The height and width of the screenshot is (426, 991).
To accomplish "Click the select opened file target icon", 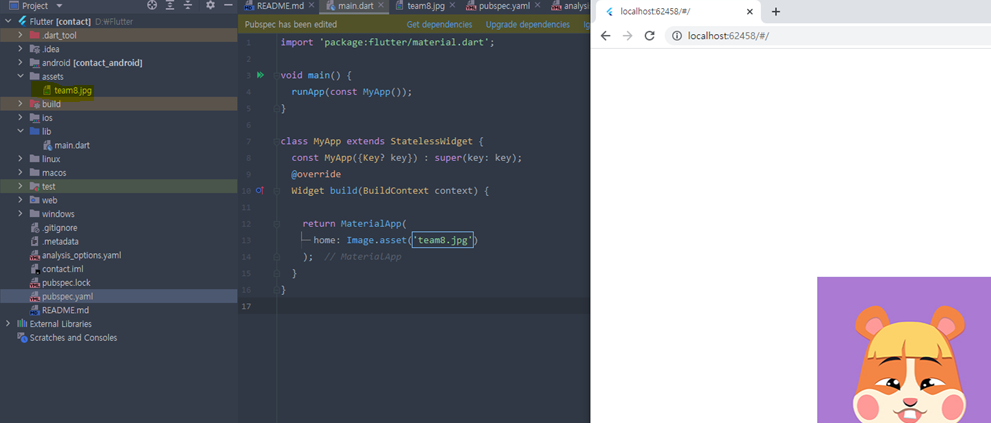I will coord(152,6).
